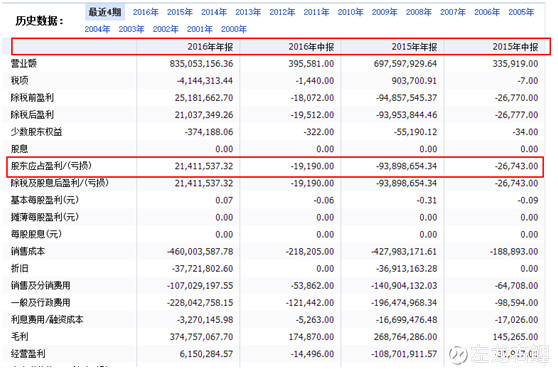Select the 少数股东权益 row label
Screen dimensions: 558x369
36,132
